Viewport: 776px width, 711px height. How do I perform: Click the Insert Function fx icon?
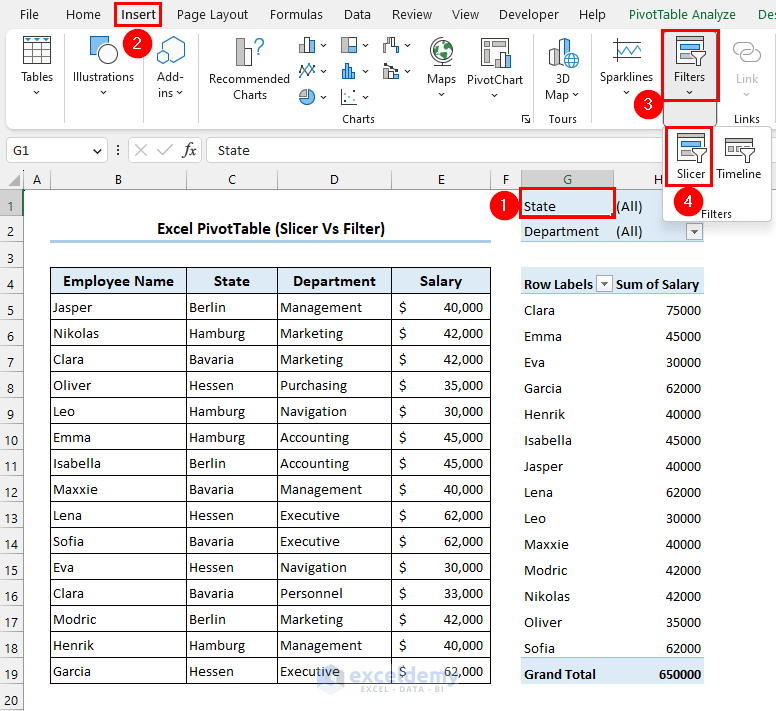click(189, 150)
